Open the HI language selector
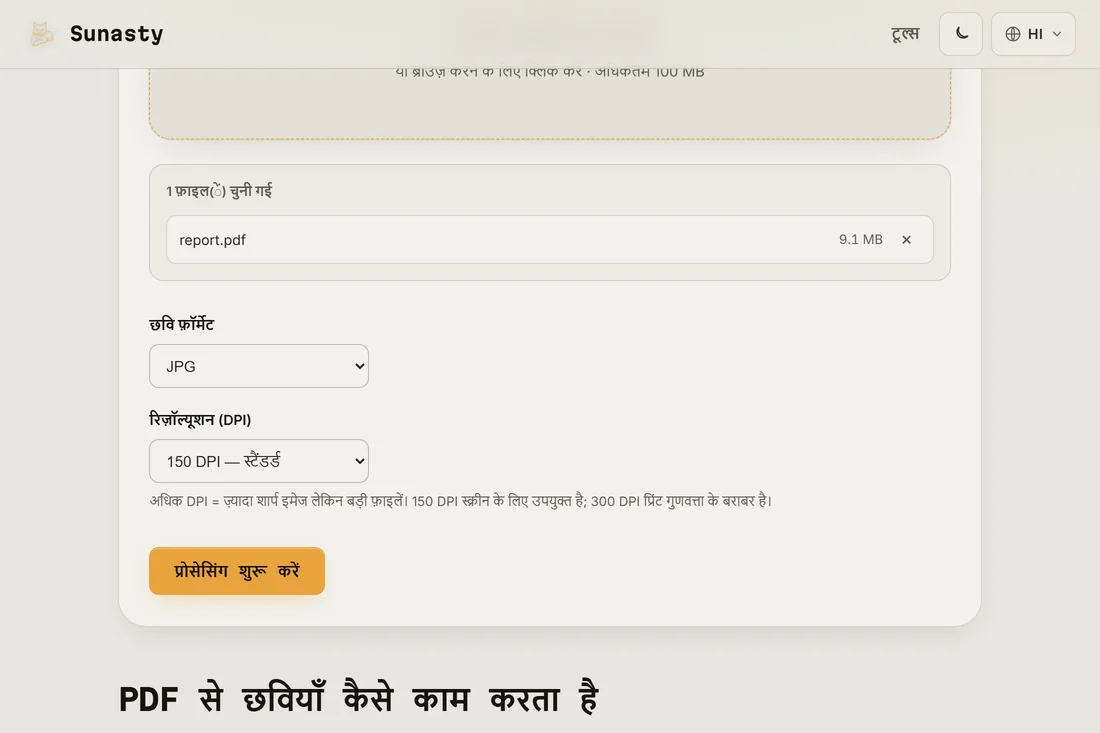 point(1033,34)
